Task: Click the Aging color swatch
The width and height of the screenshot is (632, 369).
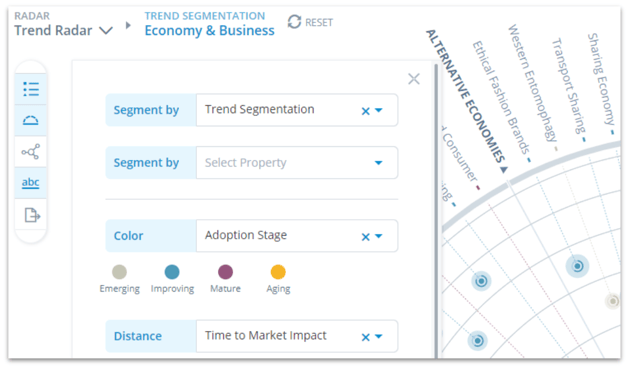Action: click(x=278, y=272)
